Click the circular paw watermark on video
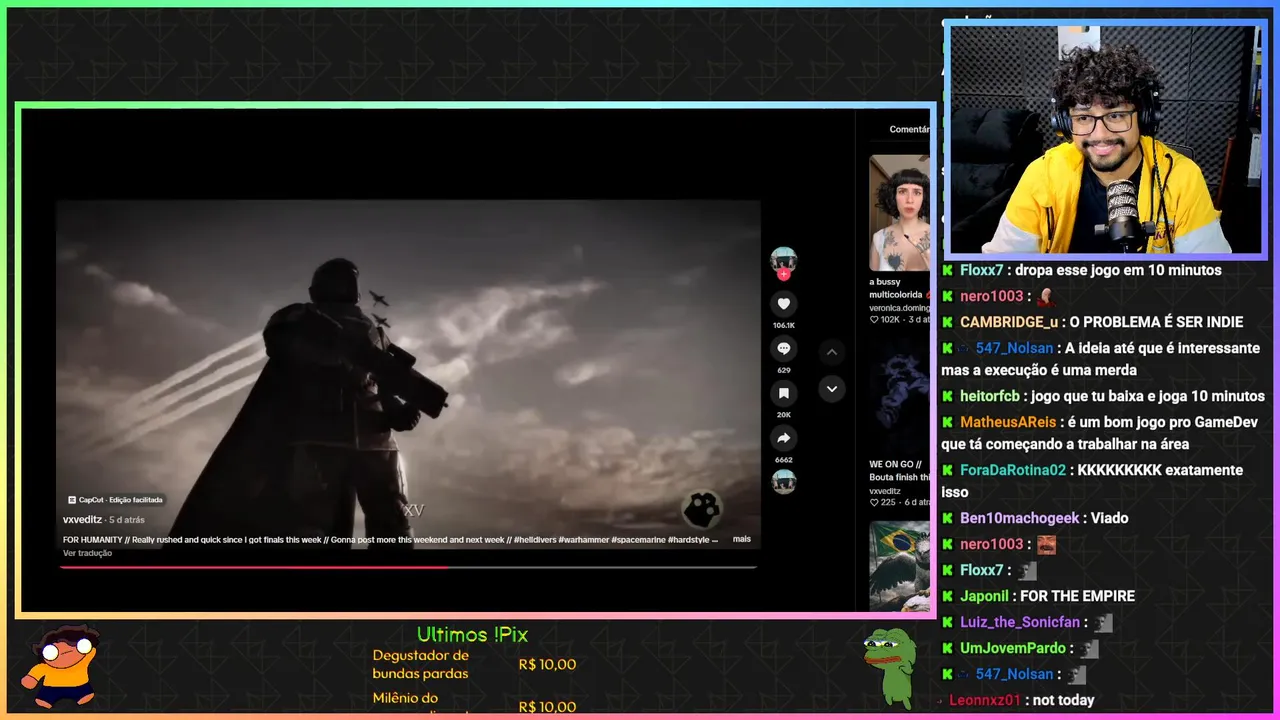Screen dimensions: 1280x720 (702, 510)
